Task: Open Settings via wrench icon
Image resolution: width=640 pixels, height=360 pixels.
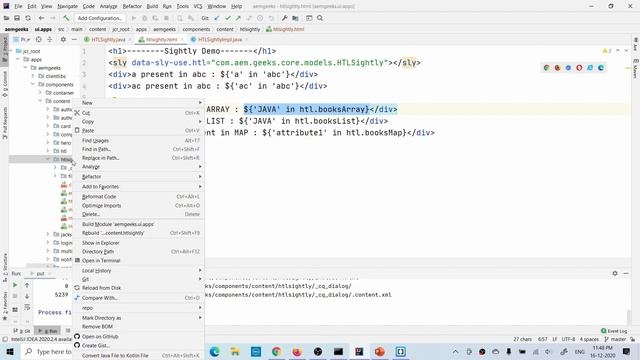Action: (284, 18)
